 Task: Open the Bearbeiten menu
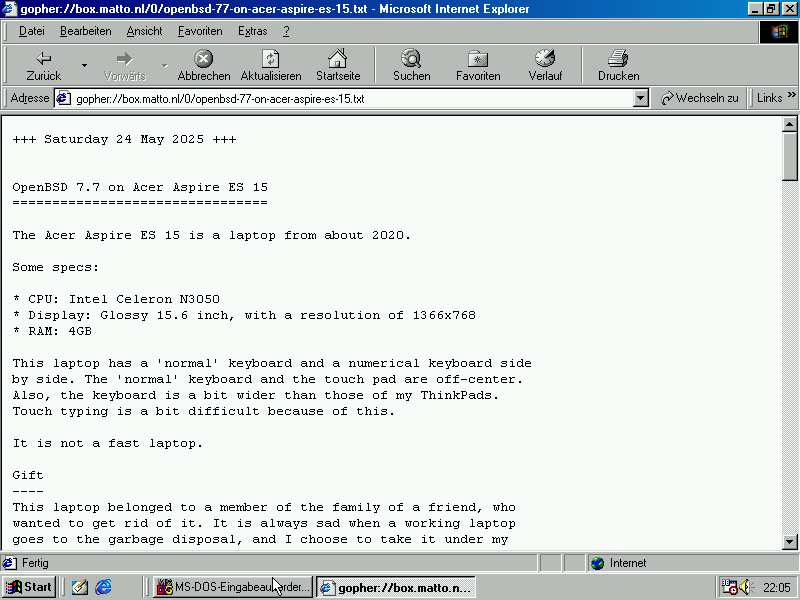tap(86, 31)
